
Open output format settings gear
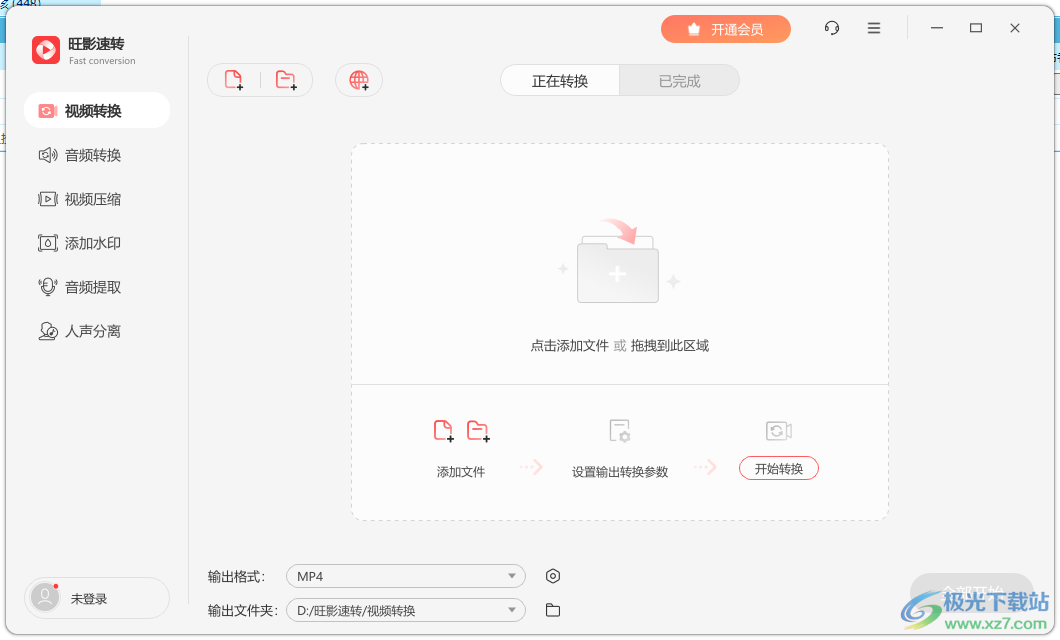pos(553,576)
